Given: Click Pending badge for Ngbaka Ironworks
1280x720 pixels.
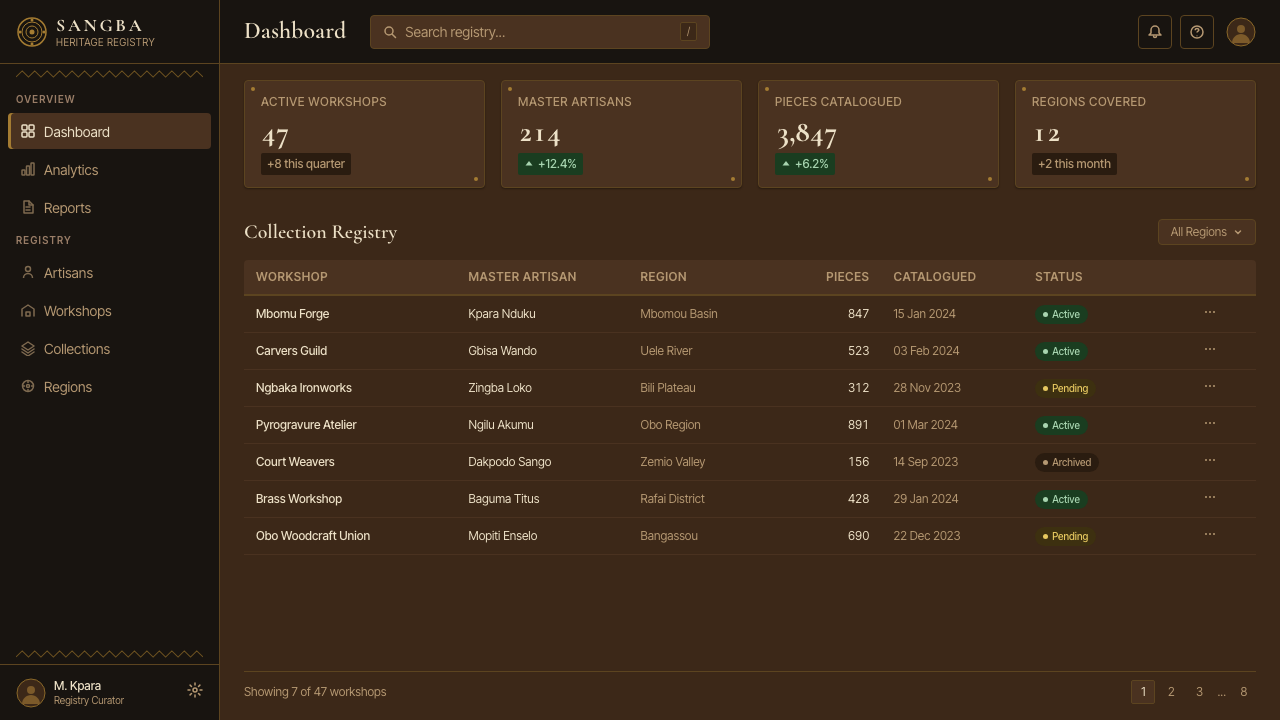Looking at the screenshot, I should tap(1065, 388).
